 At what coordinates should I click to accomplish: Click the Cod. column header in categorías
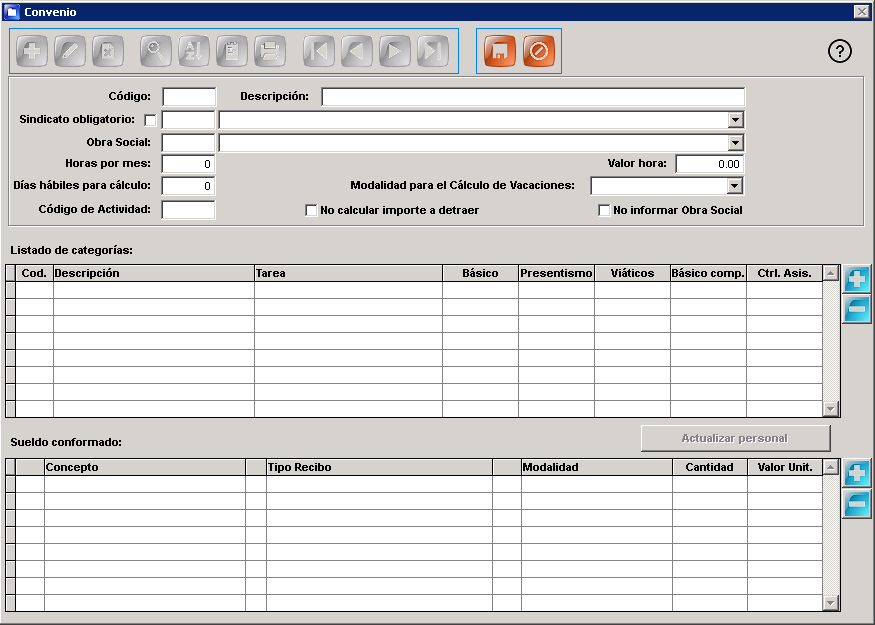34,273
